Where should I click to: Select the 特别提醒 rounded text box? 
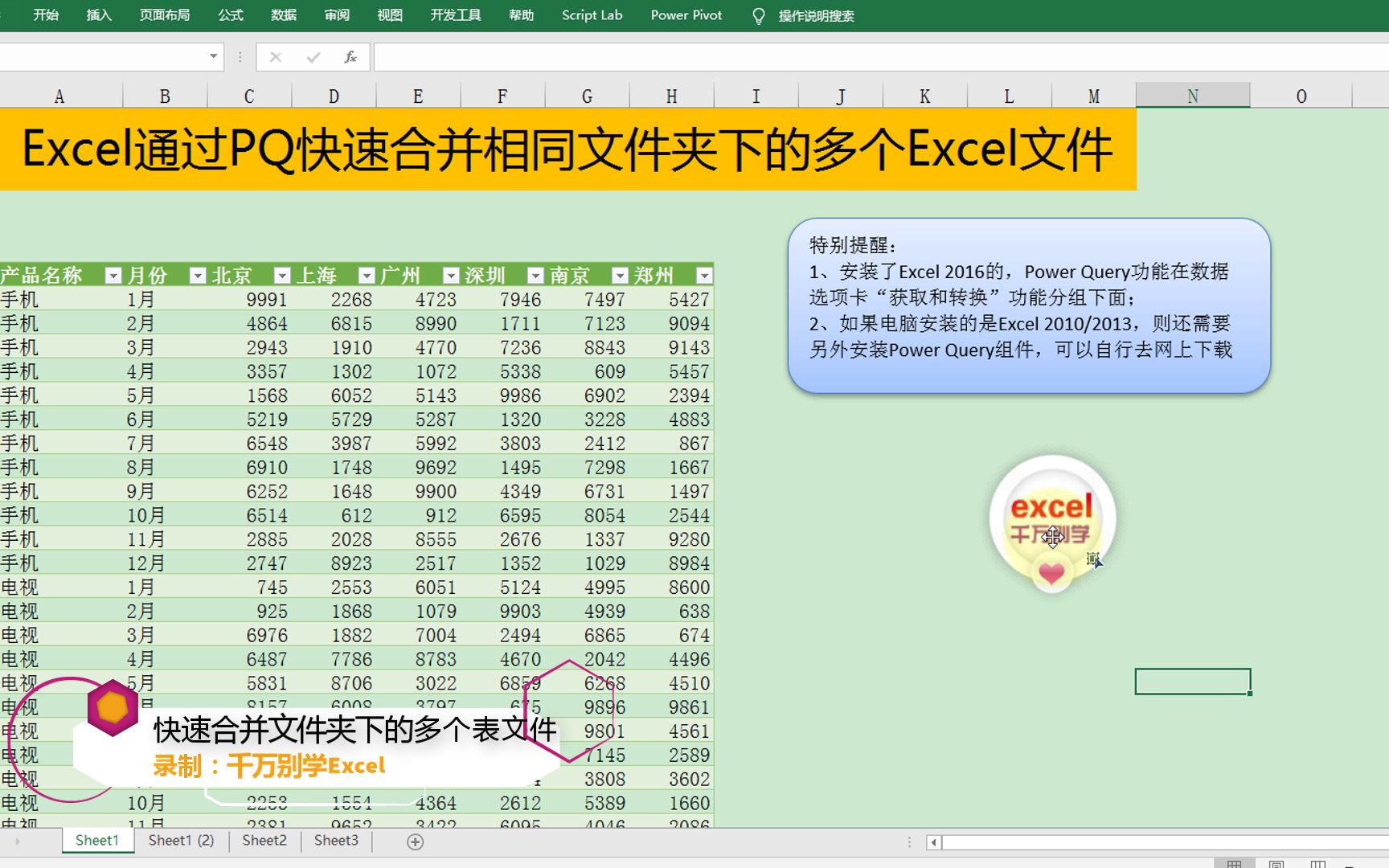1029,305
